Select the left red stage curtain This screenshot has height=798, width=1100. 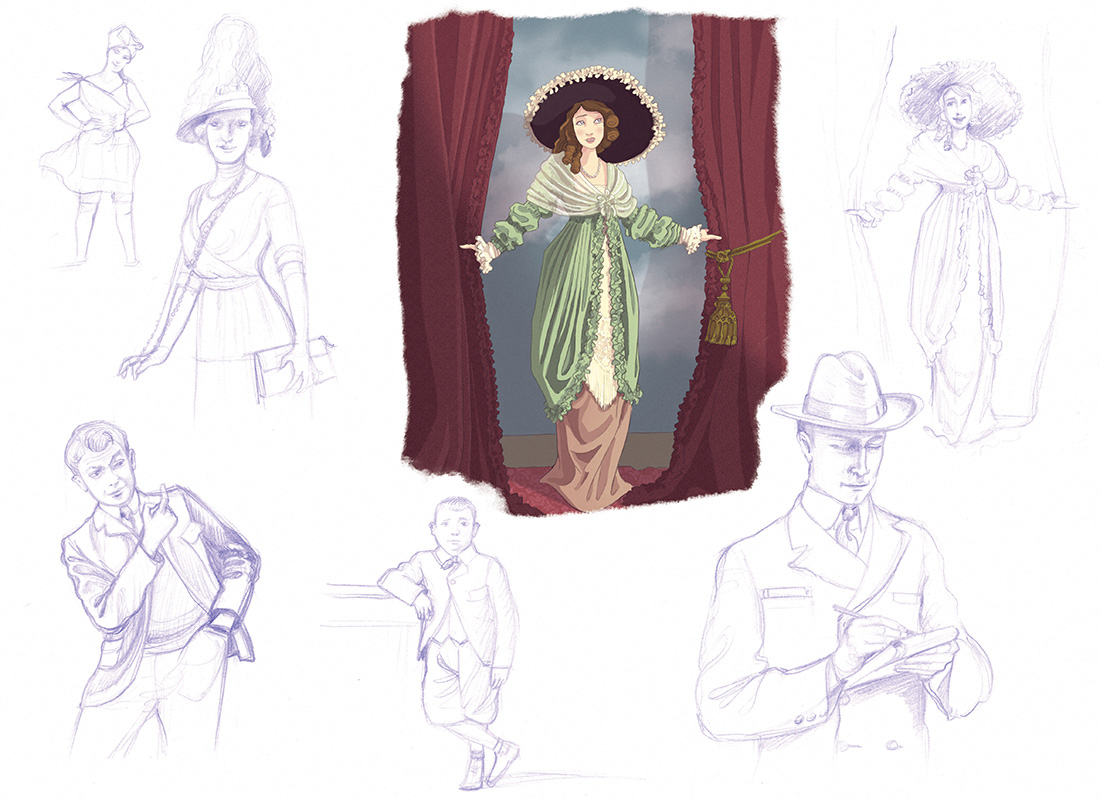coord(450,250)
